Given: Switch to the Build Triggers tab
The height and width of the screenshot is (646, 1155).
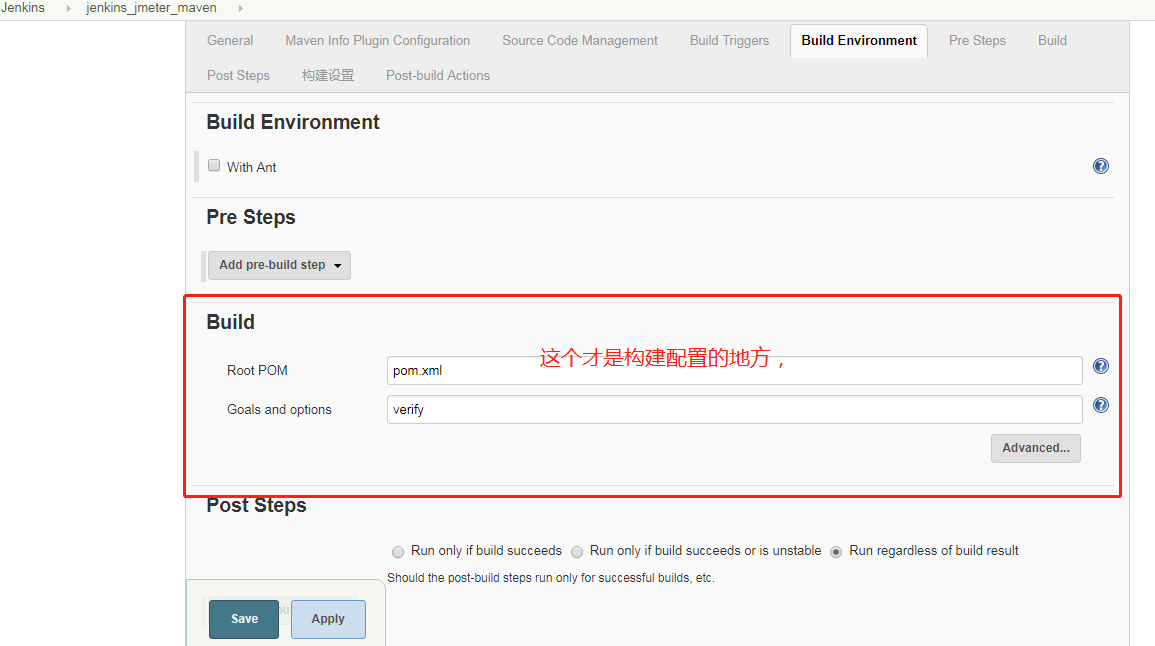Looking at the screenshot, I should tap(728, 40).
